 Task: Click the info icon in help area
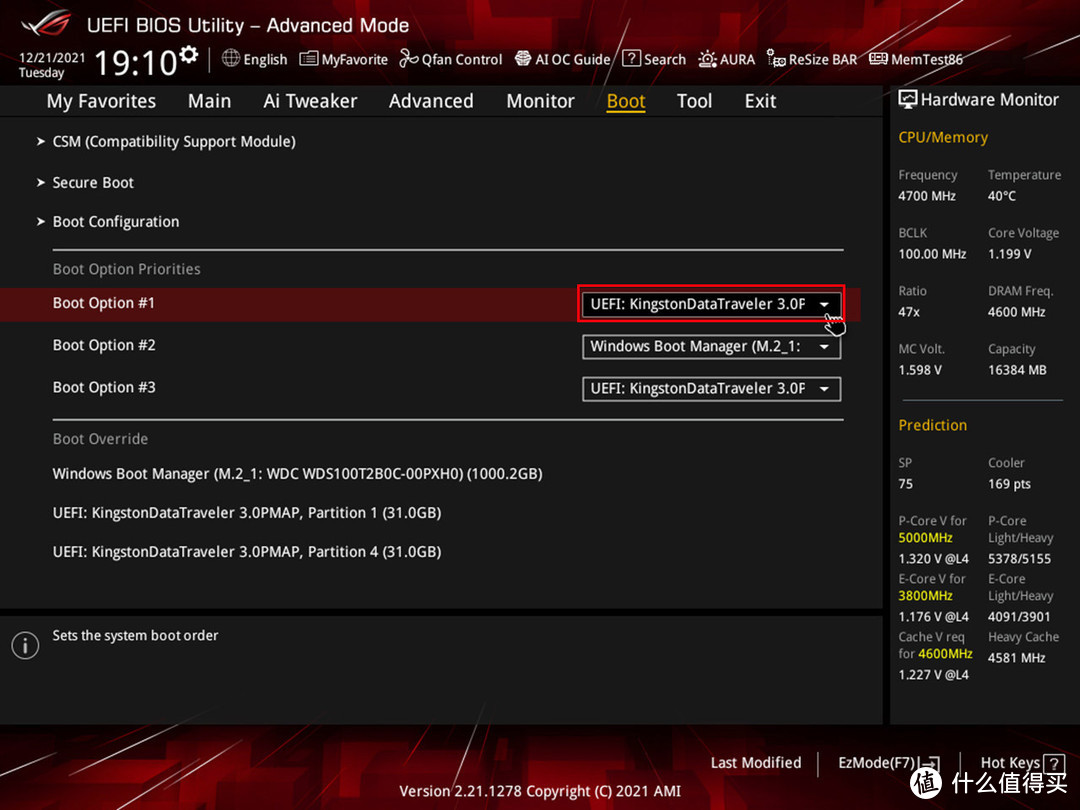(25, 645)
